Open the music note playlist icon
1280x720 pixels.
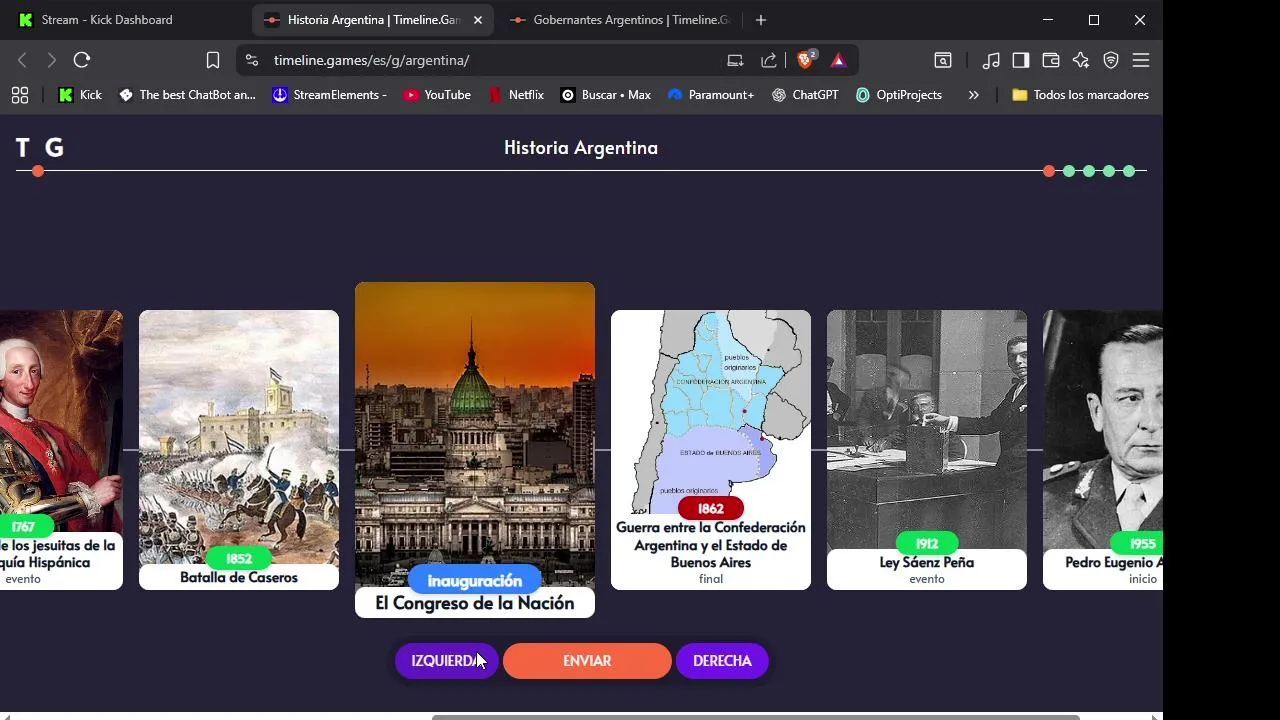(x=991, y=60)
